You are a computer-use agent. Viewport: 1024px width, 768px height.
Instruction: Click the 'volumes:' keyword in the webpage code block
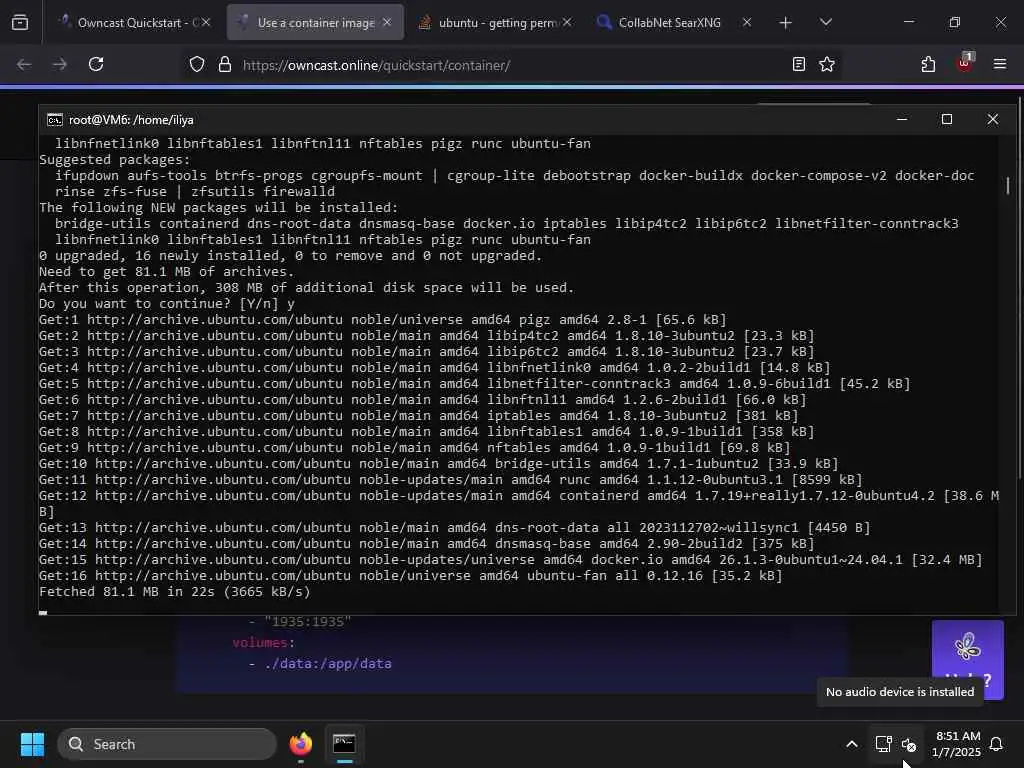click(263, 643)
